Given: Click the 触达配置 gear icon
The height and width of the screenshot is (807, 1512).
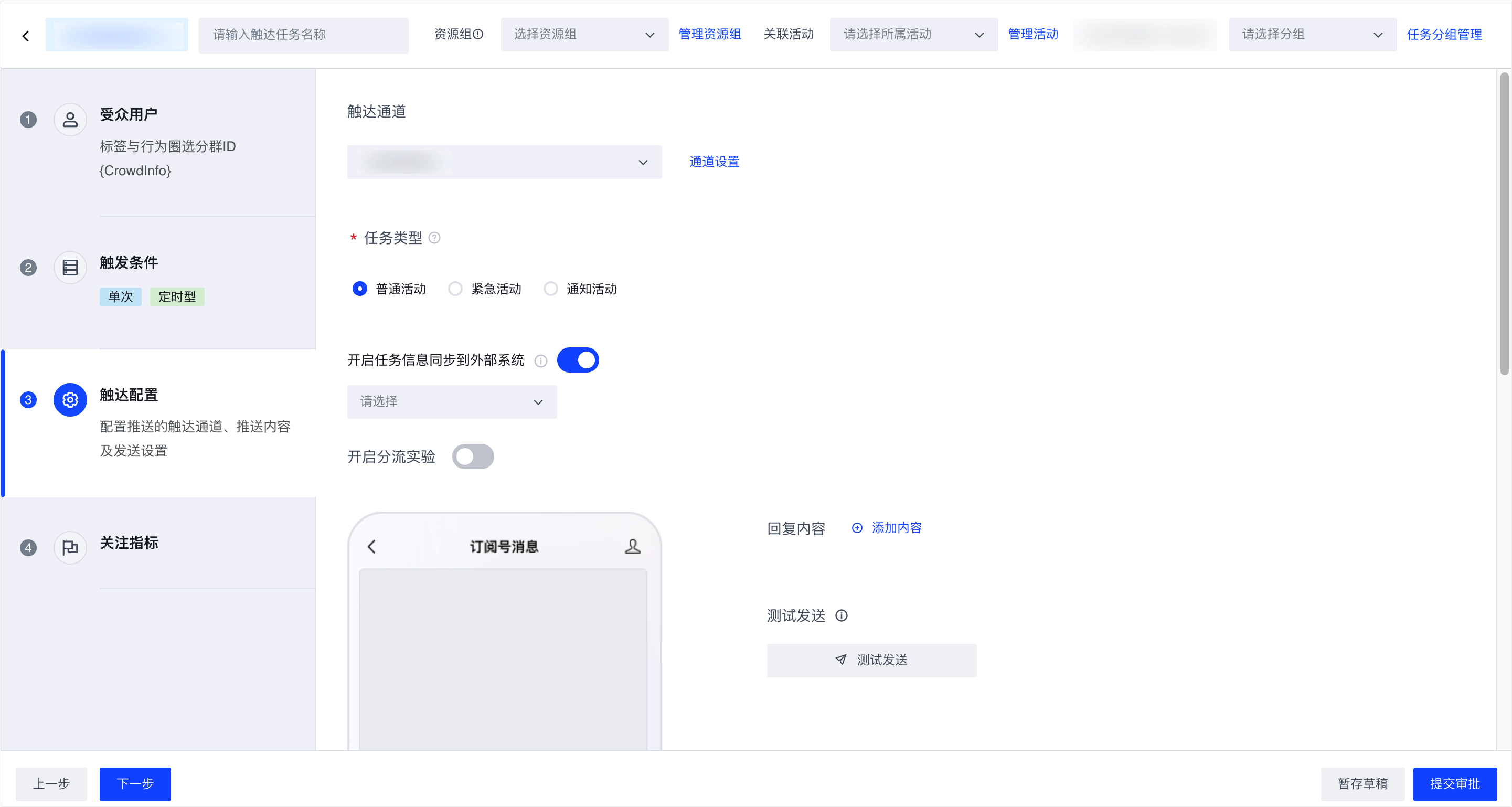Looking at the screenshot, I should coord(70,400).
